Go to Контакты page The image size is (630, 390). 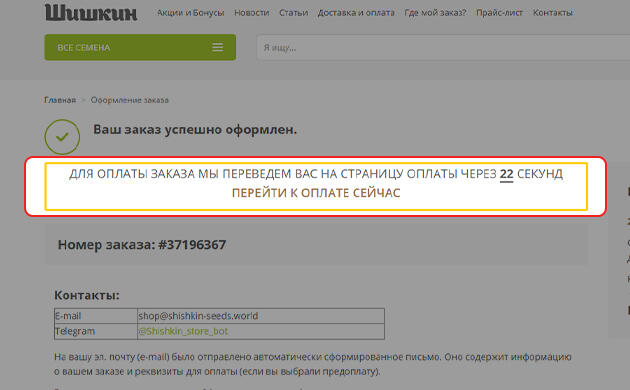(552, 13)
